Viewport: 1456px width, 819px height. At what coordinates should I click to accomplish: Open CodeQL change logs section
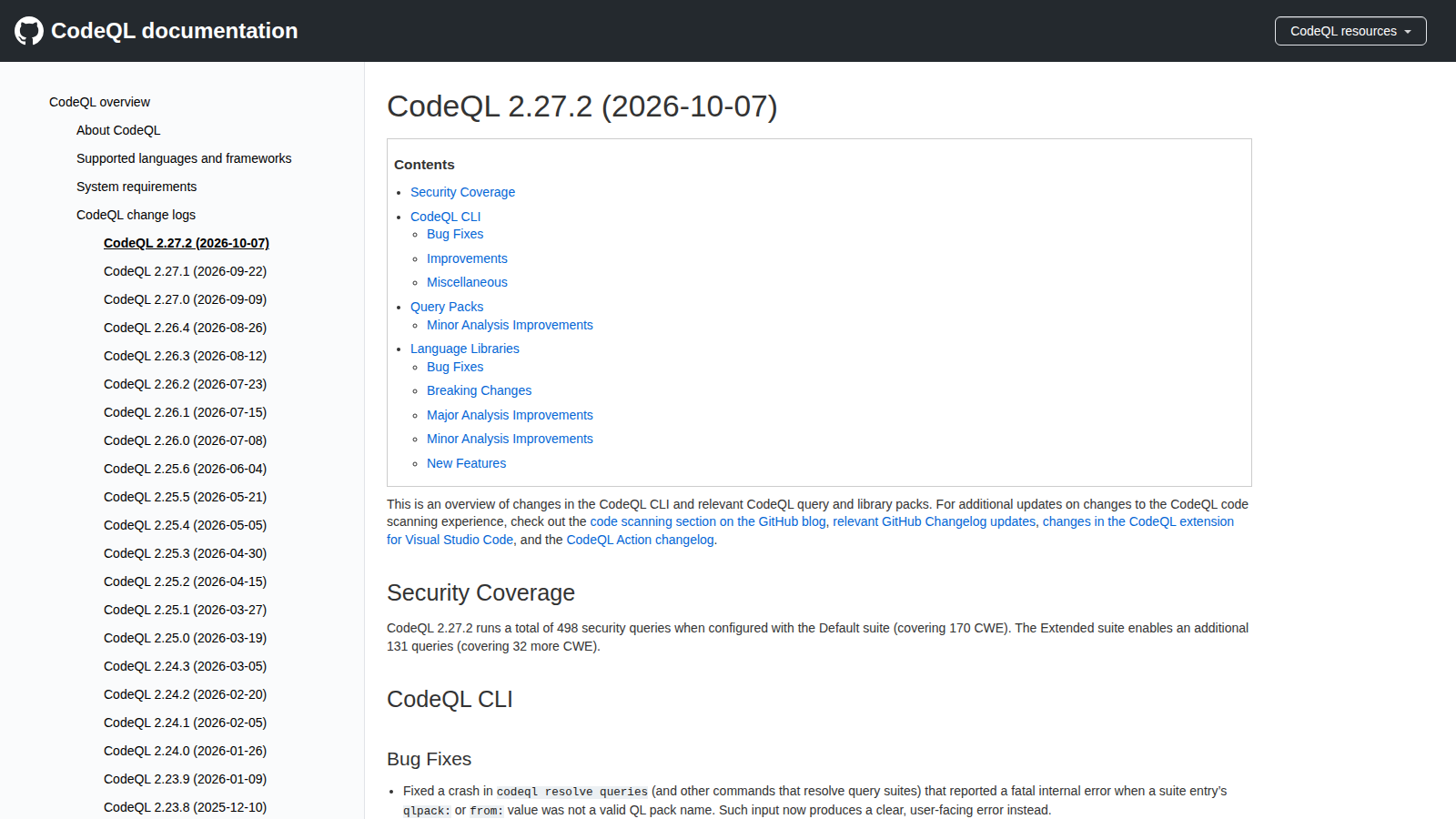click(136, 215)
